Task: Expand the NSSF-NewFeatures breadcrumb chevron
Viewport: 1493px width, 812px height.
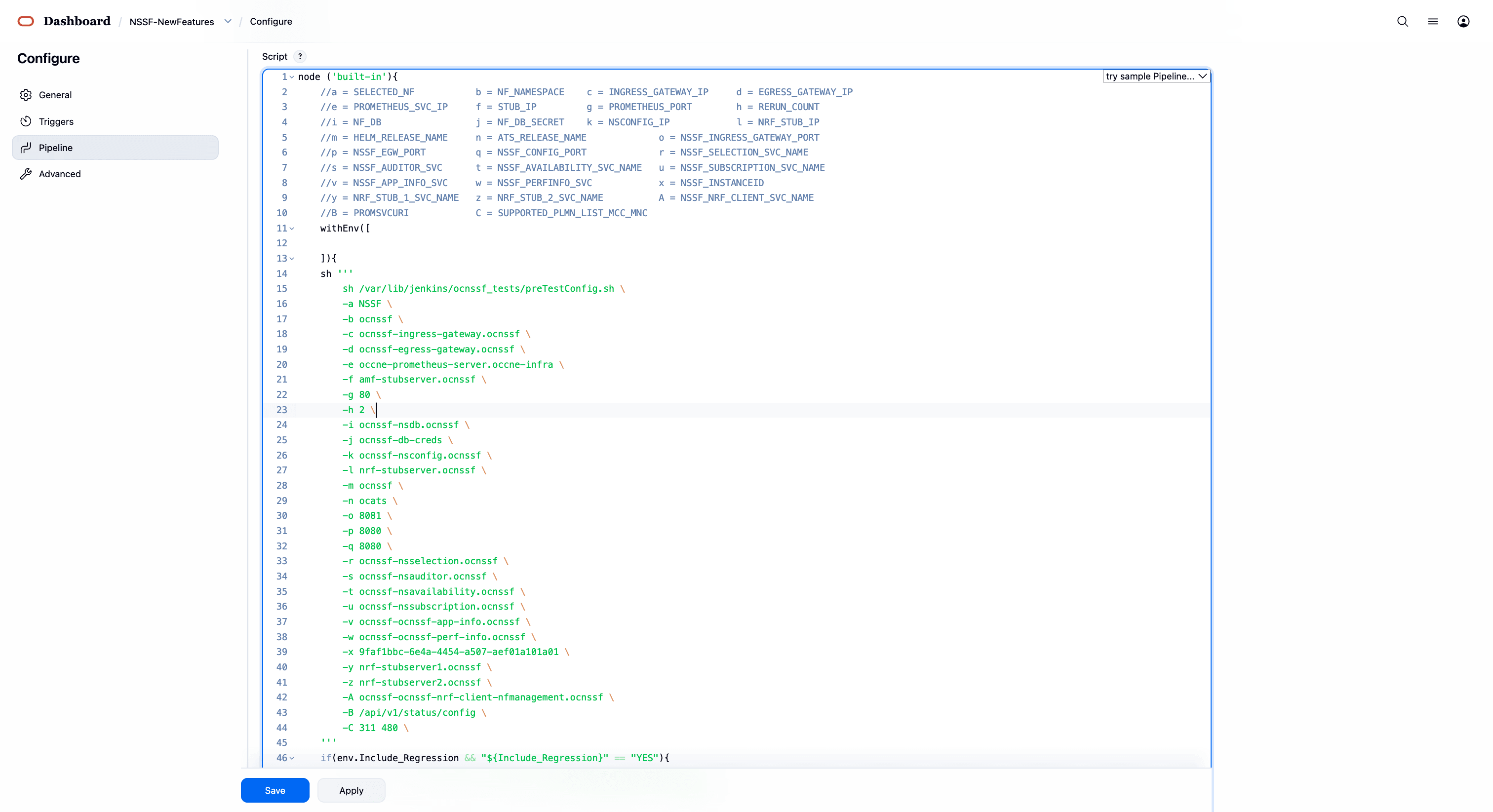Action: 228,21
